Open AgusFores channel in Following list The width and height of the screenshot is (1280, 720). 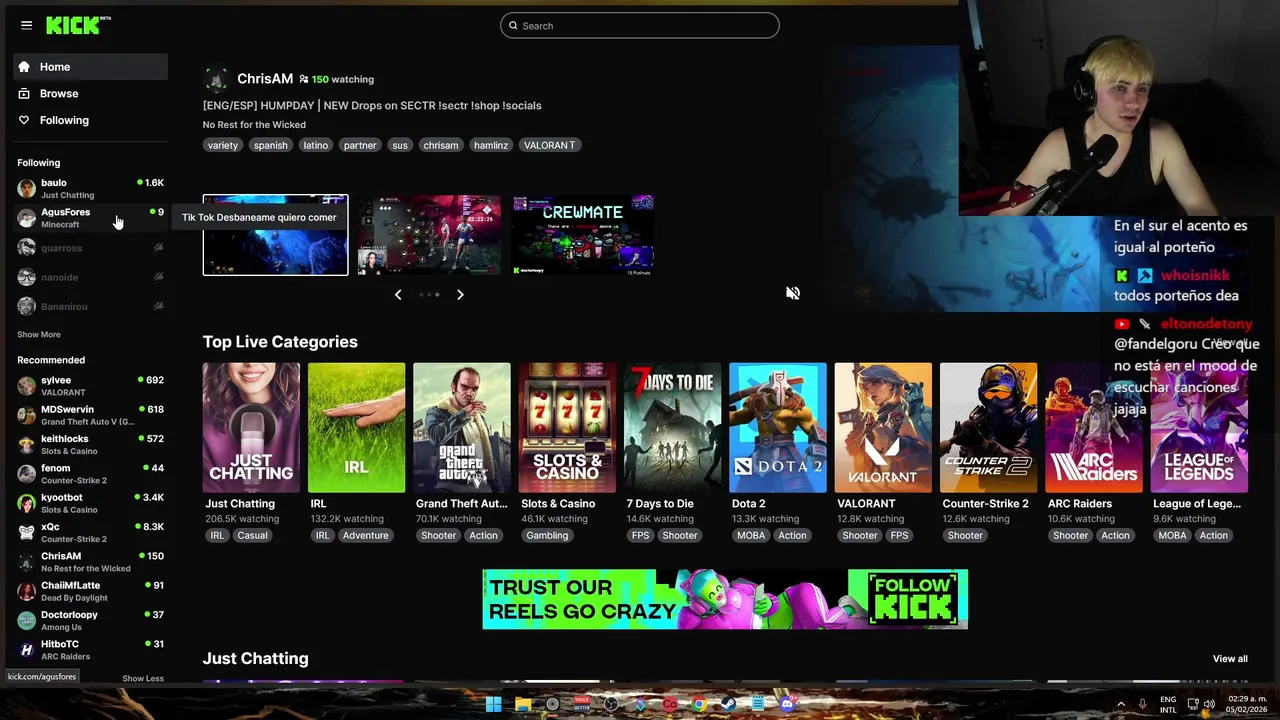click(90, 218)
